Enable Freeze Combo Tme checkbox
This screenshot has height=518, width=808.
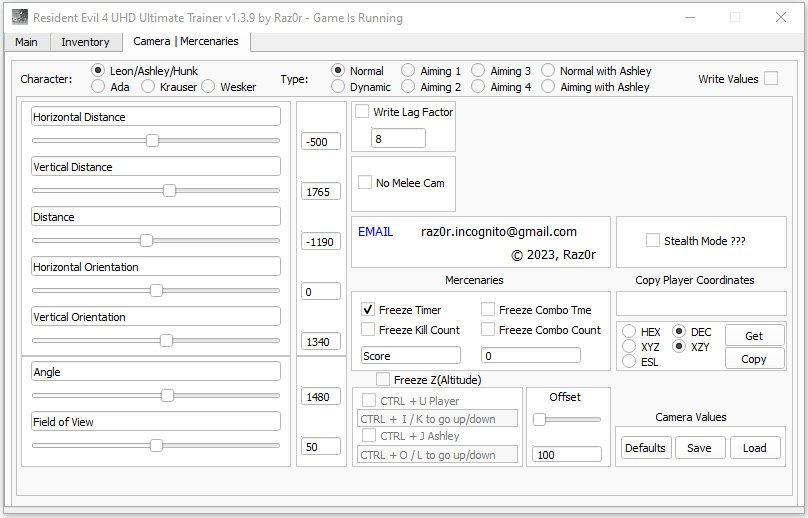click(488, 309)
